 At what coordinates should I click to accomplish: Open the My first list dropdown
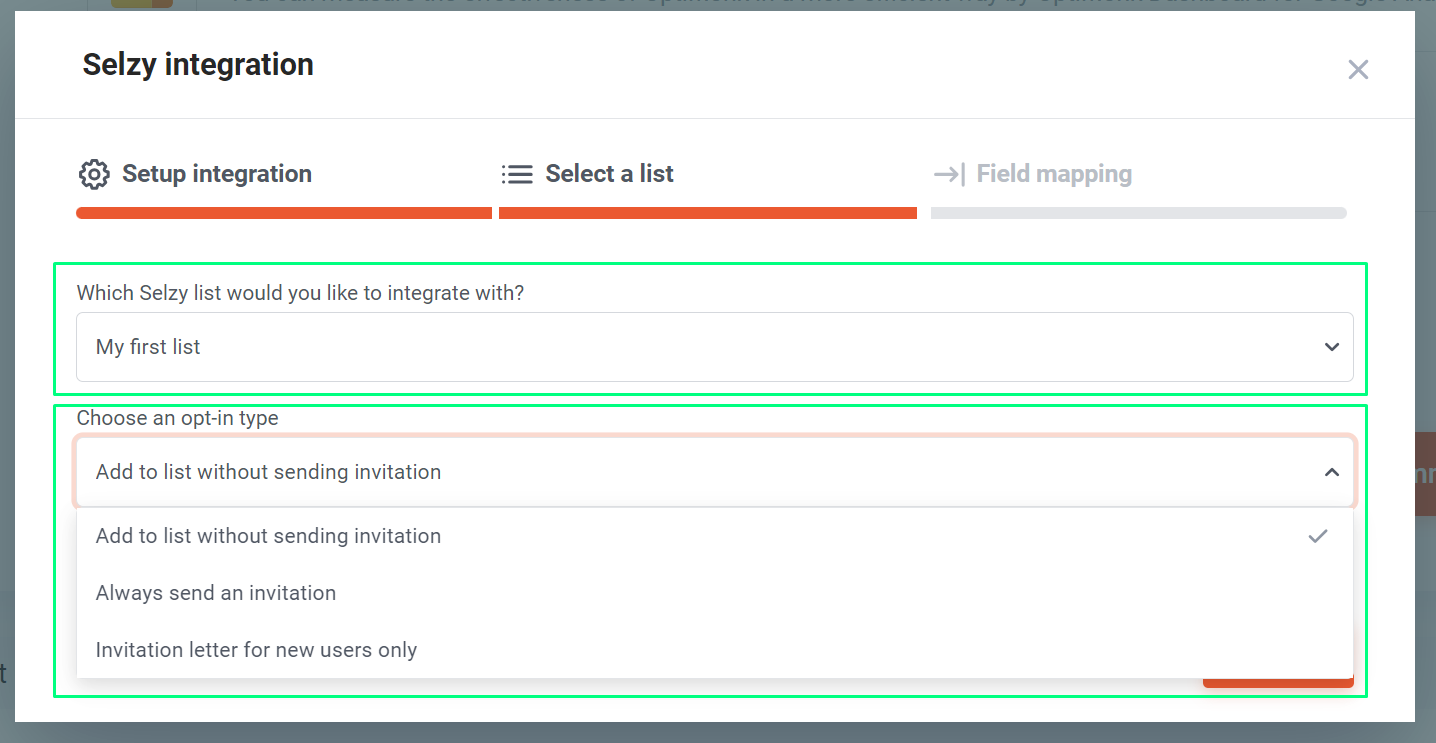tap(715, 347)
